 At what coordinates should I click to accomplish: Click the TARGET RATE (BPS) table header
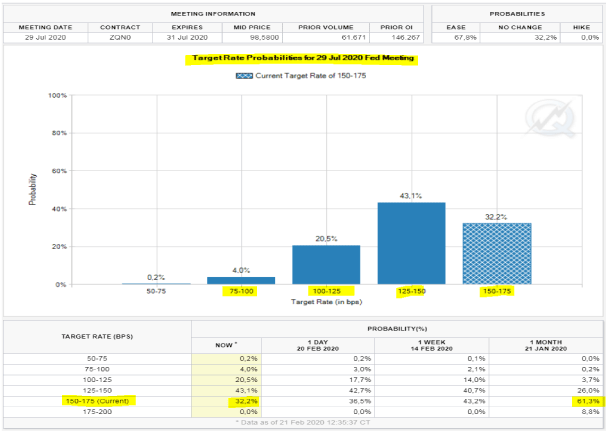coord(96,337)
